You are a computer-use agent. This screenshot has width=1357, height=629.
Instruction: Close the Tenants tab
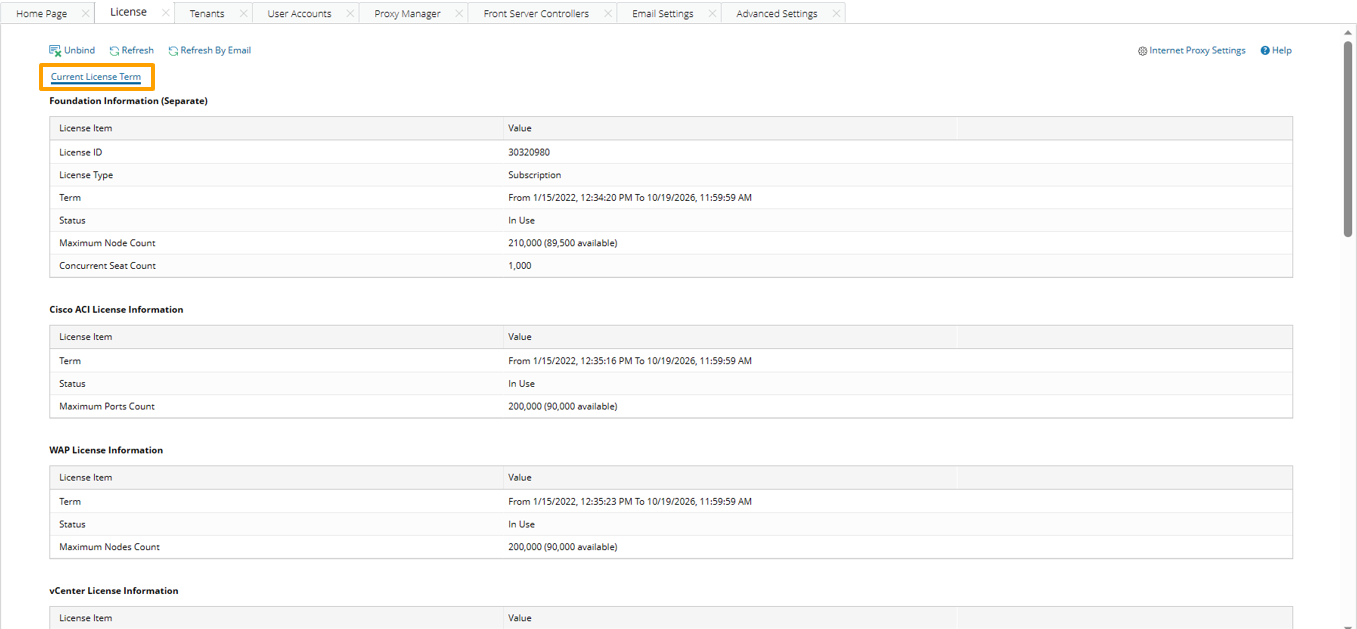pos(243,14)
